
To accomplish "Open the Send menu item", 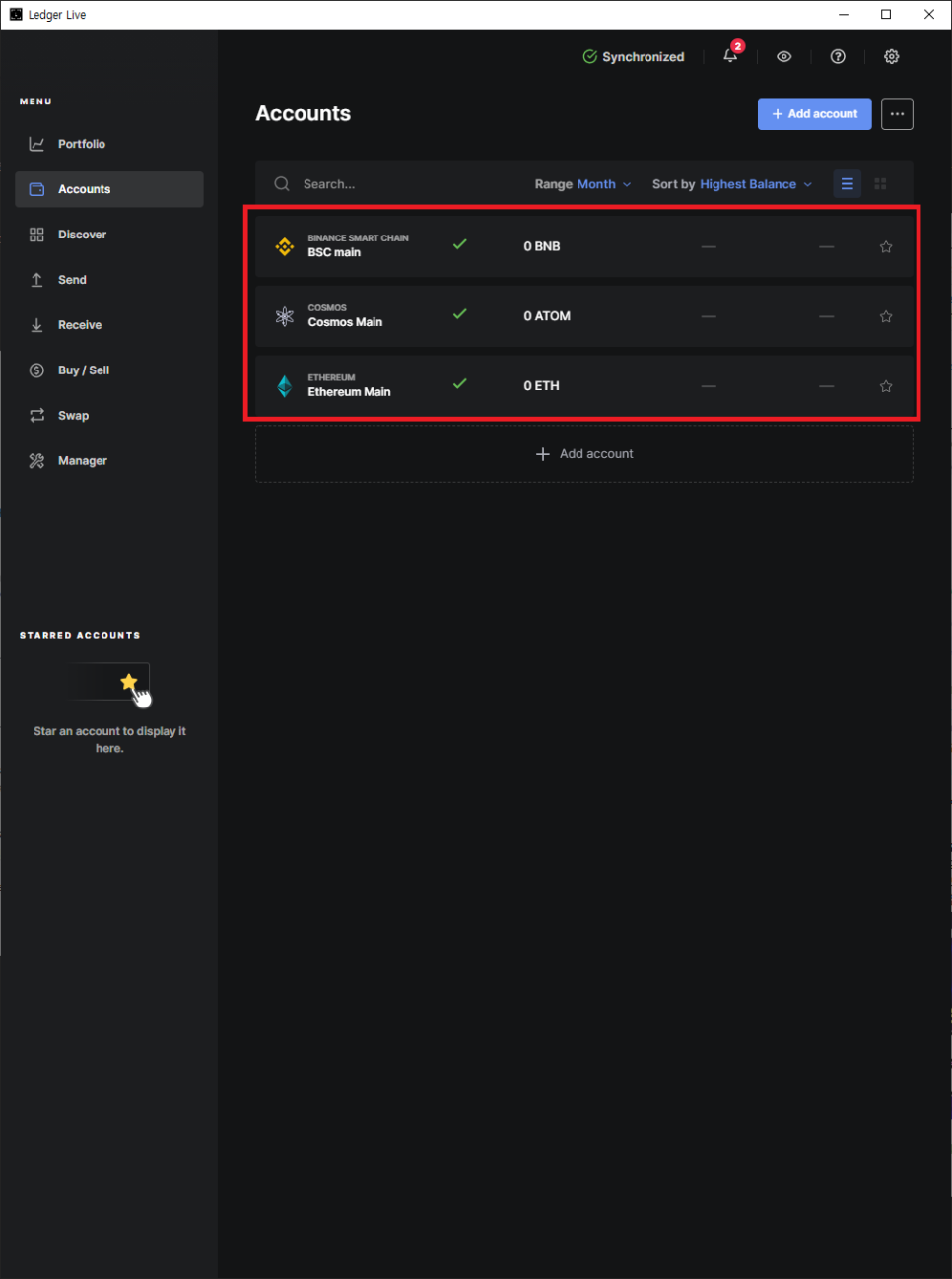I will (x=109, y=280).
